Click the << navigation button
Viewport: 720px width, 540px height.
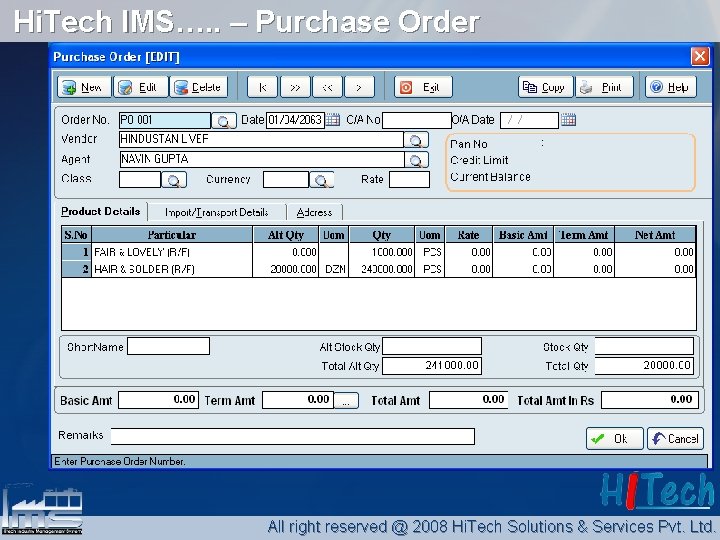pyautogui.click(x=327, y=87)
